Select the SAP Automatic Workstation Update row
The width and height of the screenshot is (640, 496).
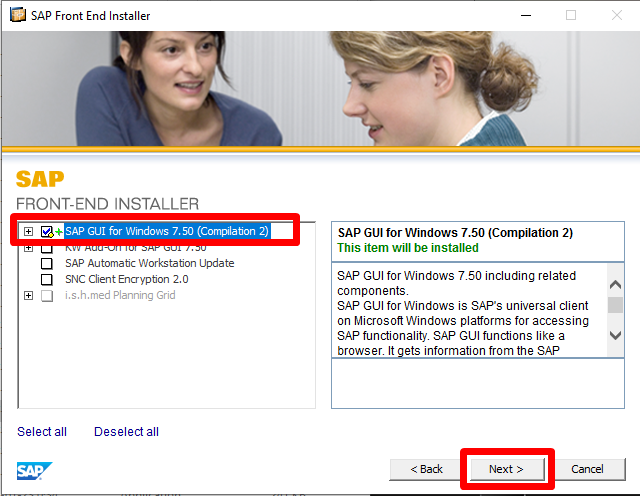149,263
